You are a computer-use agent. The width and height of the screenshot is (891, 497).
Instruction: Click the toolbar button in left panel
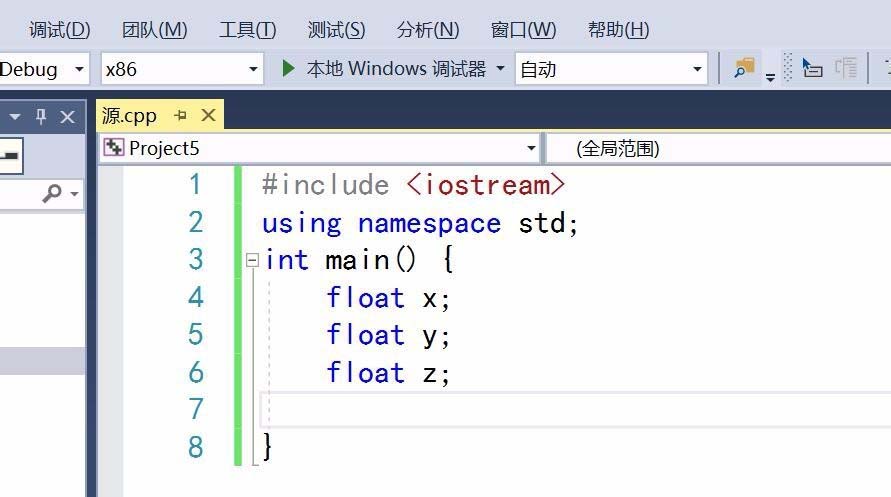(x=10, y=155)
